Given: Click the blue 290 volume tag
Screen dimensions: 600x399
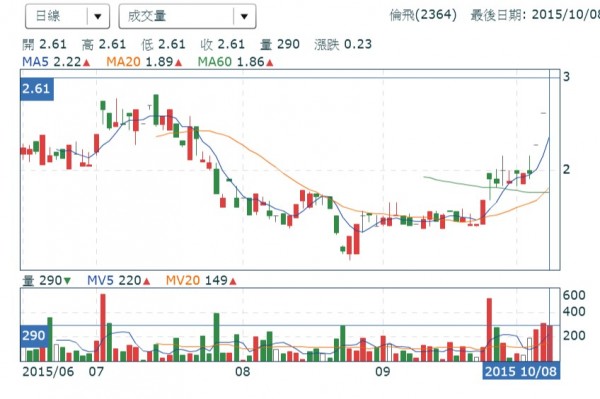Looking at the screenshot, I should pyautogui.click(x=34, y=336).
